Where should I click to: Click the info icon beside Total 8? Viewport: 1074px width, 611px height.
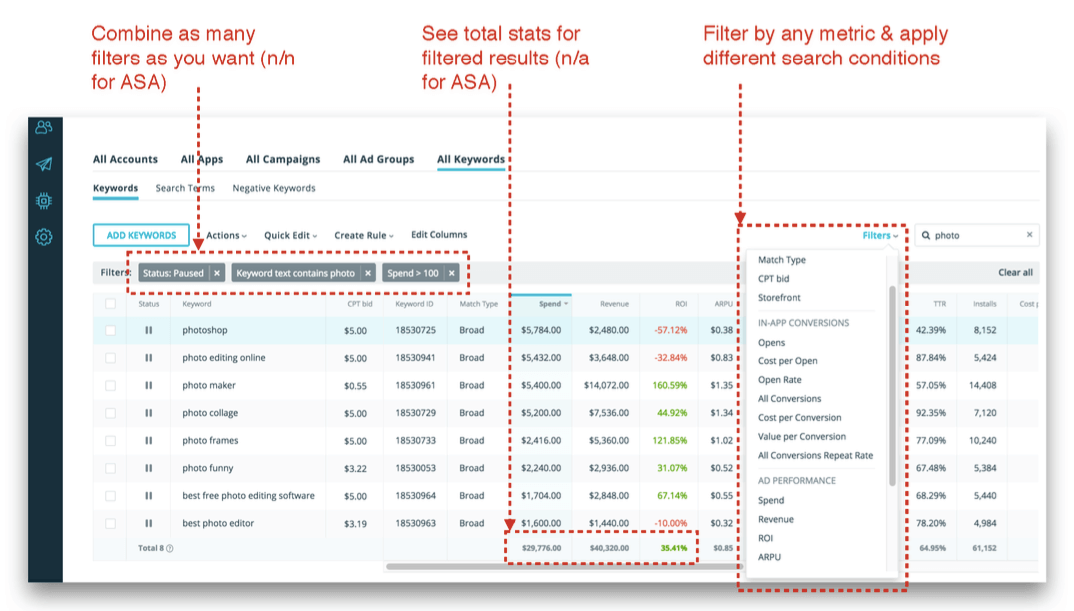(x=170, y=548)
